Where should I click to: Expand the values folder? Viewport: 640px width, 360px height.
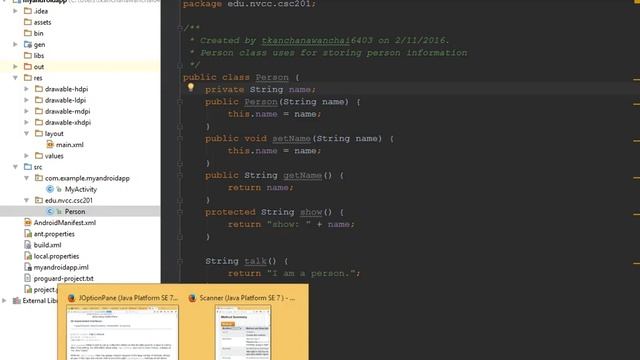tap(27, 156)
